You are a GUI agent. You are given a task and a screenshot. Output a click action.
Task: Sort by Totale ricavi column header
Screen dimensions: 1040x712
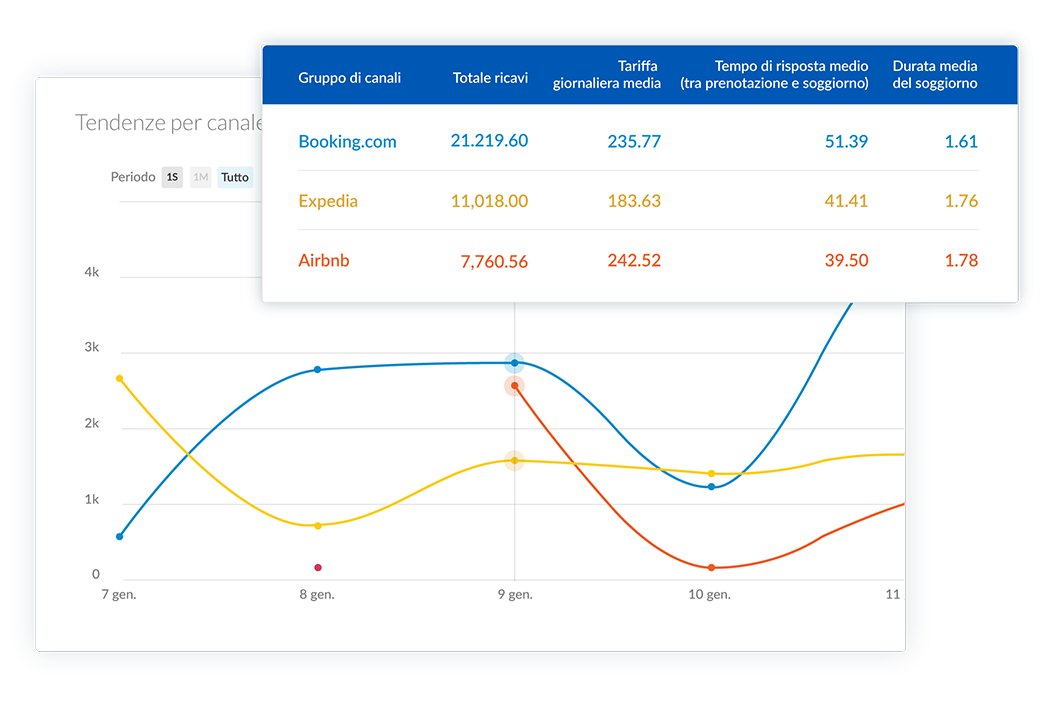[490, 78]
